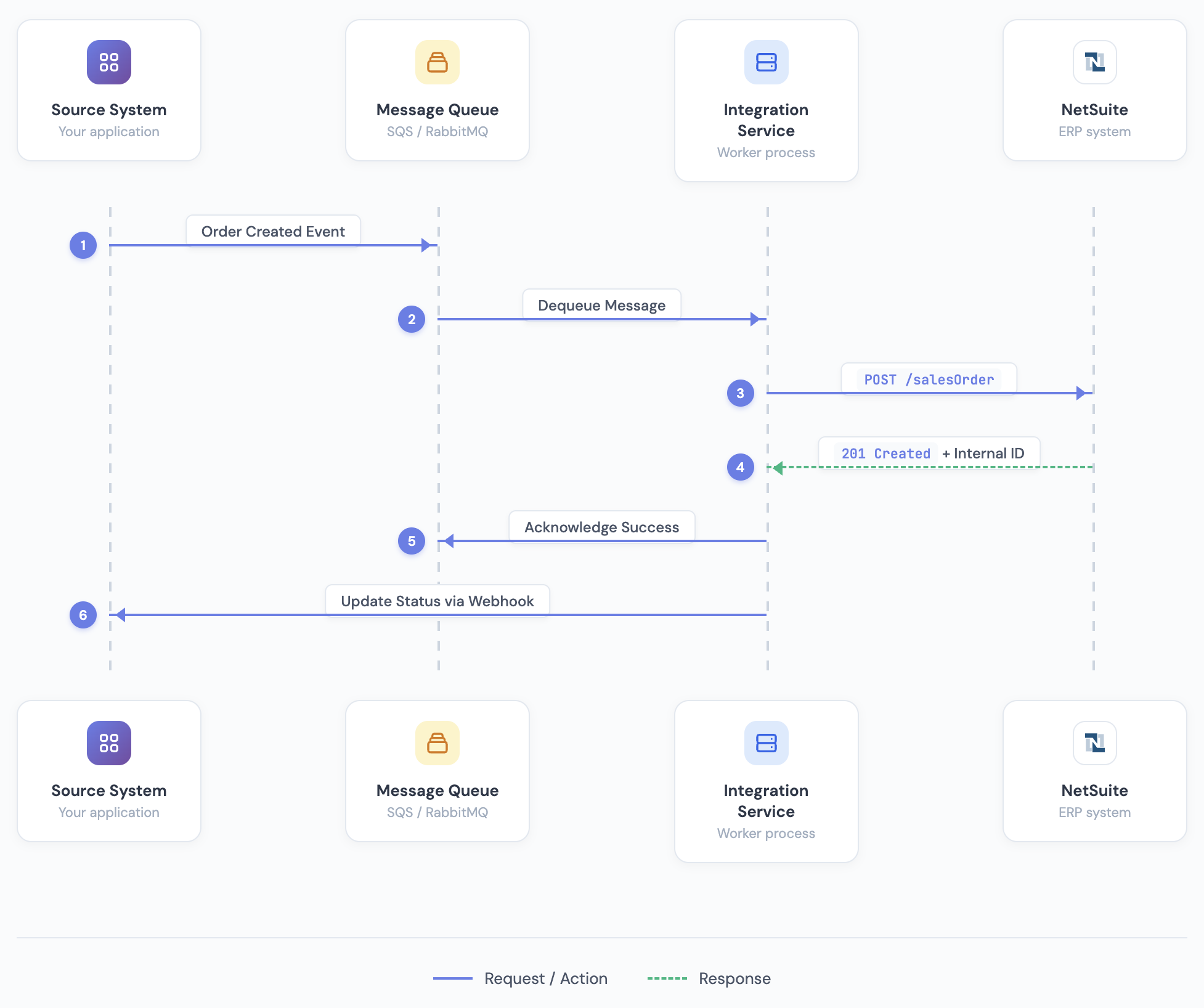This screenshot has width=1204, height=1008.
Task: Click step 4 numbered circle
Action: click(740, 467)
